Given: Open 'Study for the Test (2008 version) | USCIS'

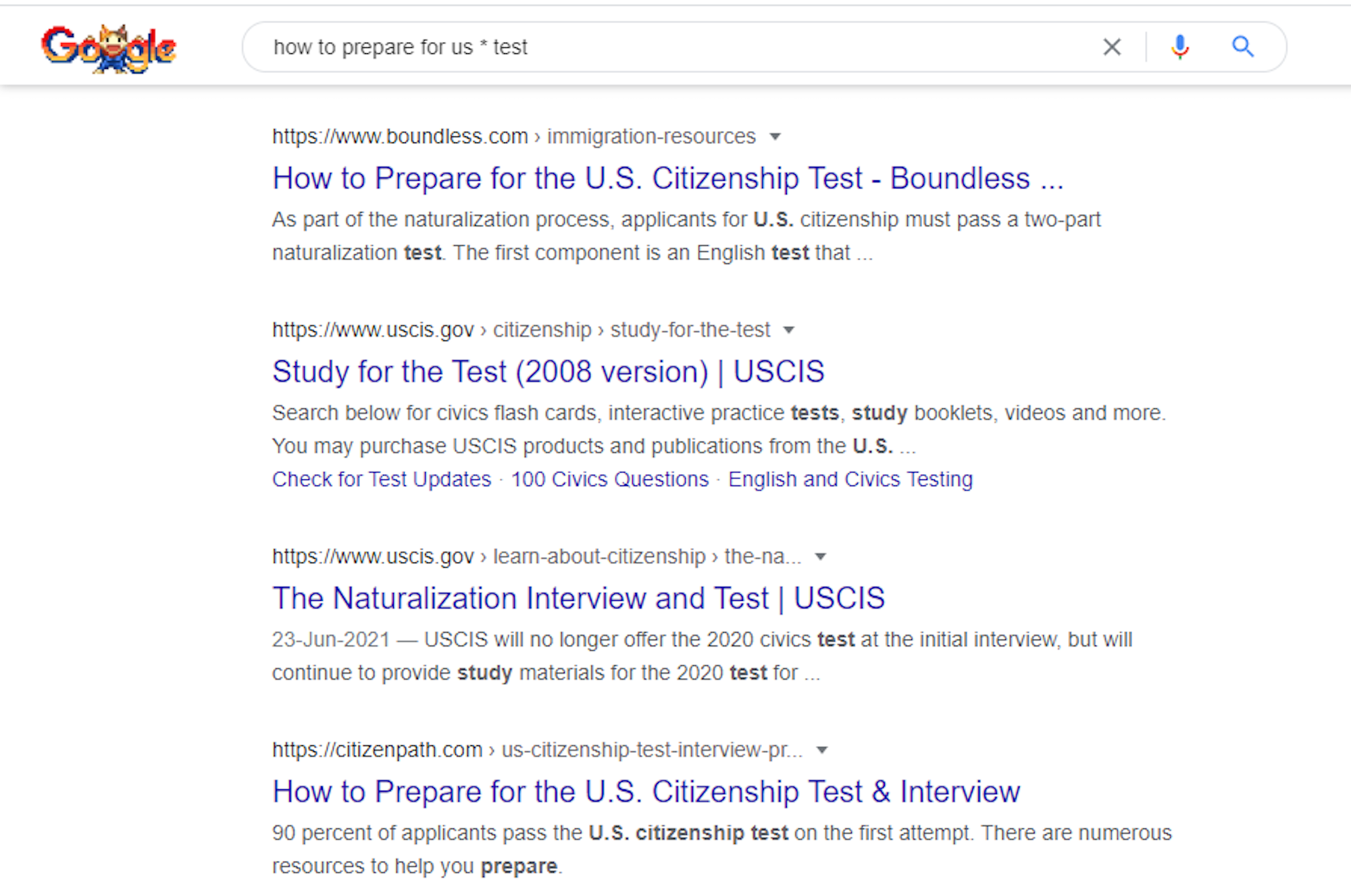Looking at the screenshot, I should [x=548, y=371].
